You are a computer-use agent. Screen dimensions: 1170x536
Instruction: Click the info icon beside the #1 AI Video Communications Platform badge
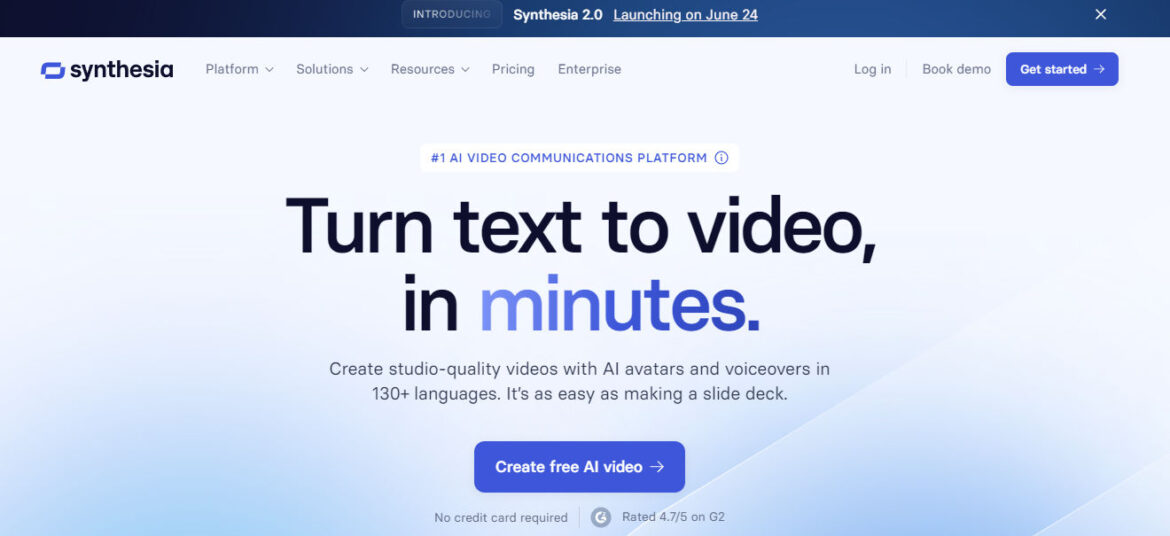(x=721, y=158)
